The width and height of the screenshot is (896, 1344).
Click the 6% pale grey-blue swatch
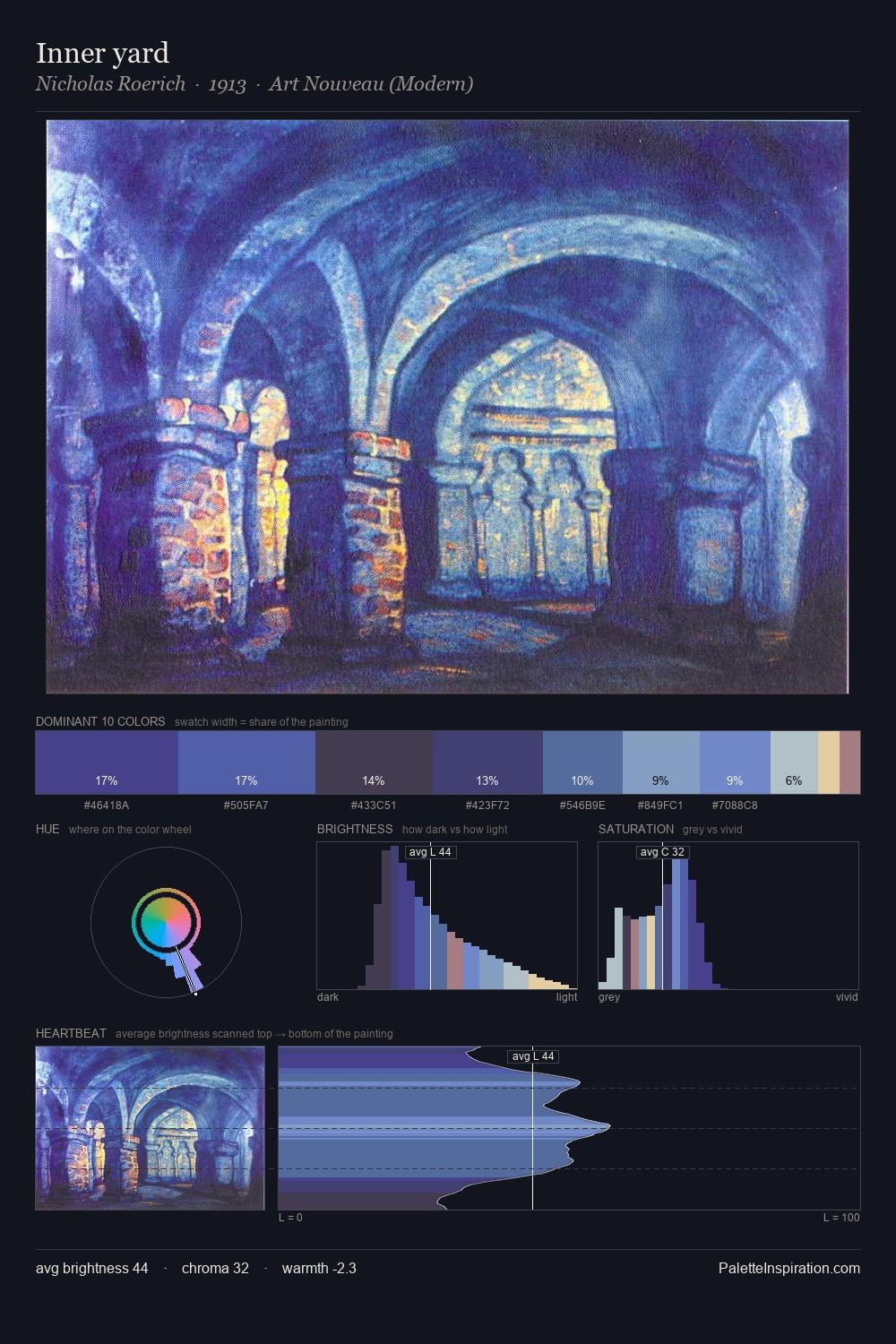coord(794,762)
